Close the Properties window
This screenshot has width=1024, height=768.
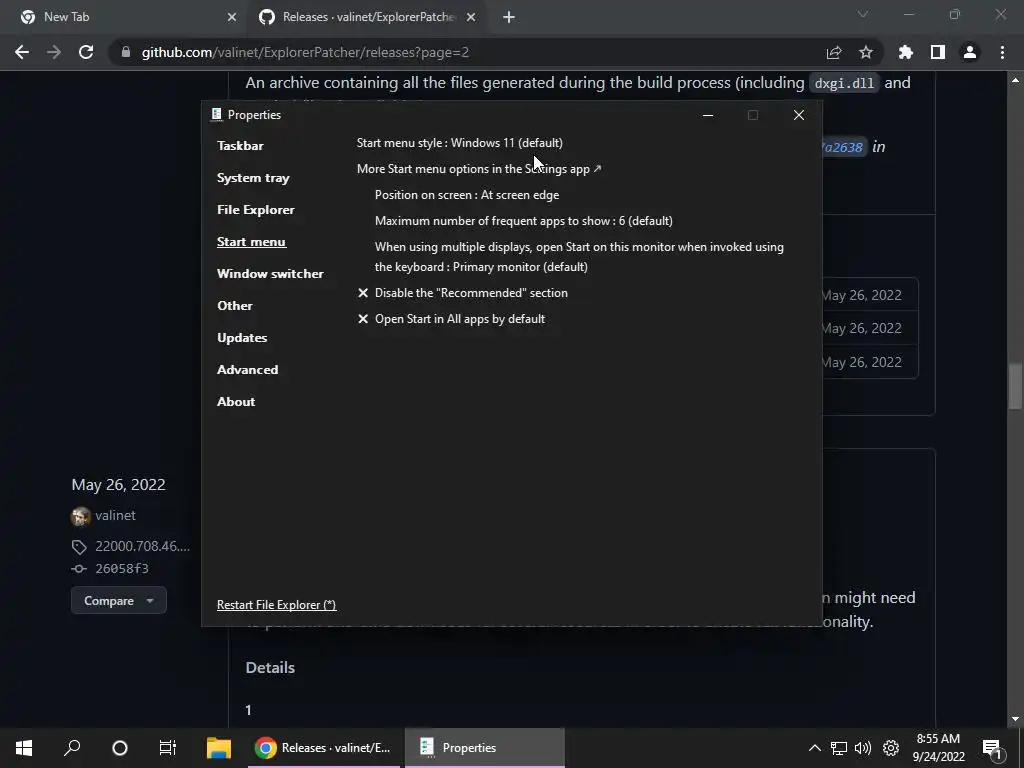click(x=799, y=115)
